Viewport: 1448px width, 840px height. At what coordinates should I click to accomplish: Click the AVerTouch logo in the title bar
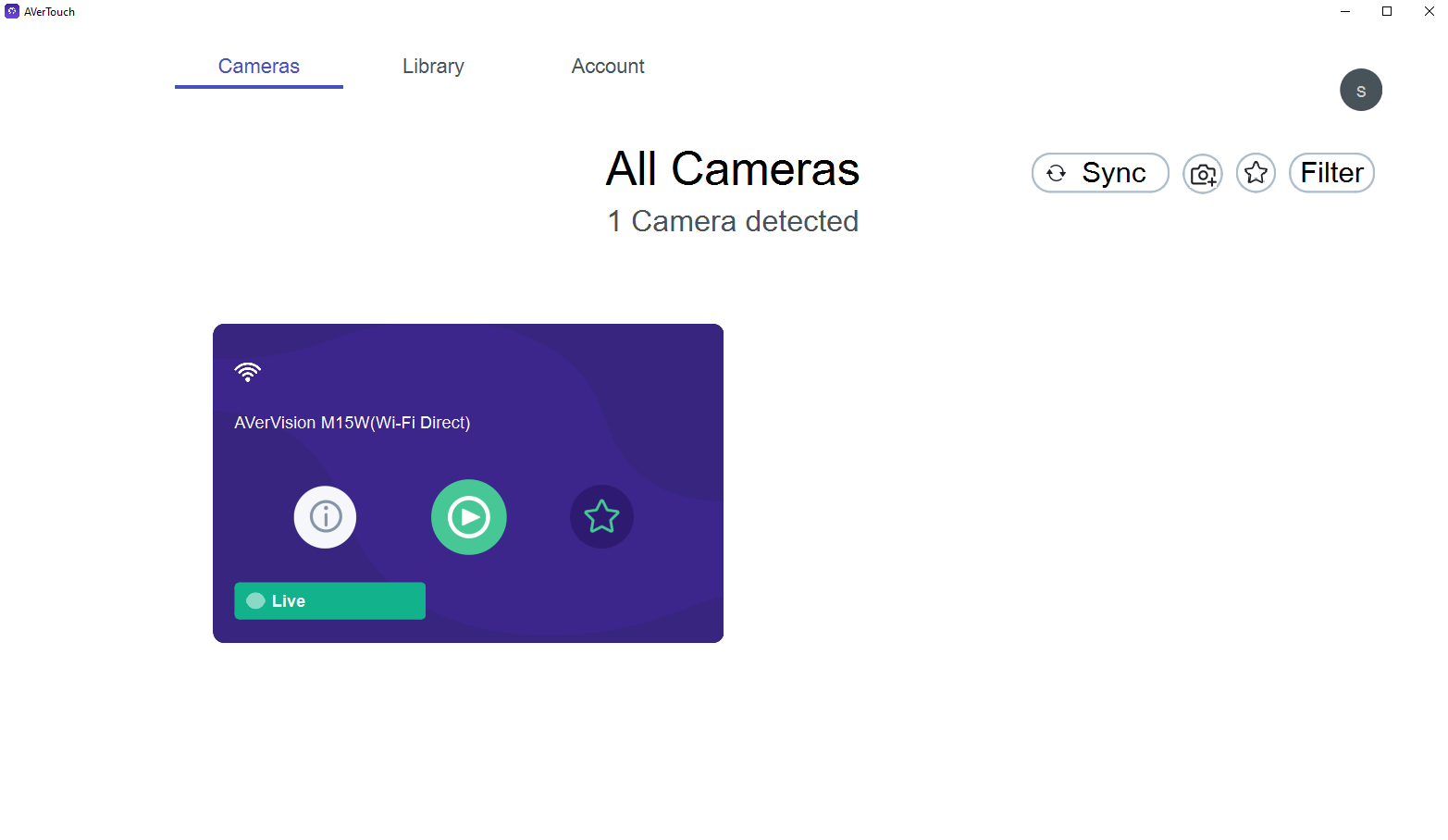coord(12,11)
